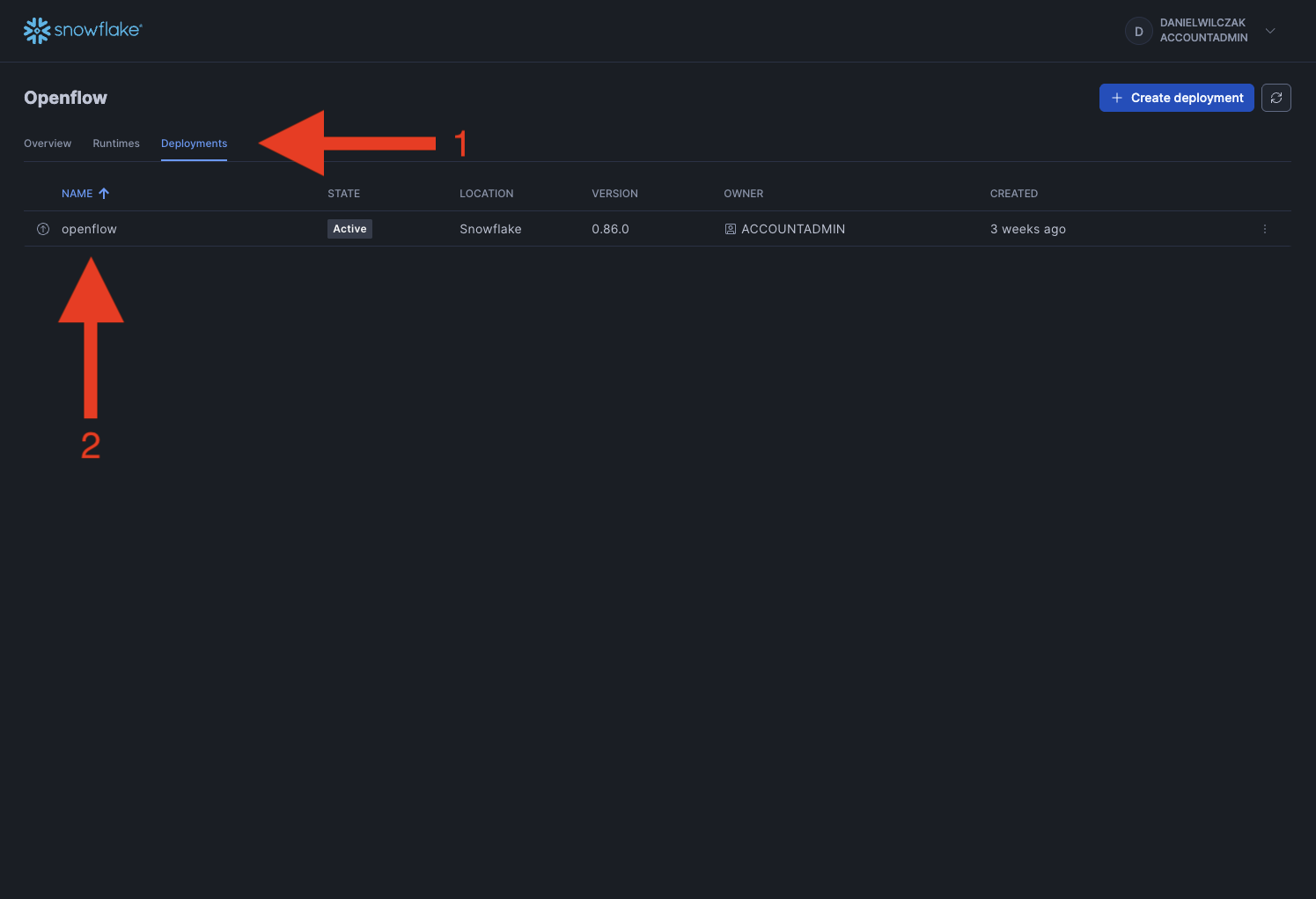Click the circled arrow icon beside openflow
1316x899 pixels.
click(43, 229)
